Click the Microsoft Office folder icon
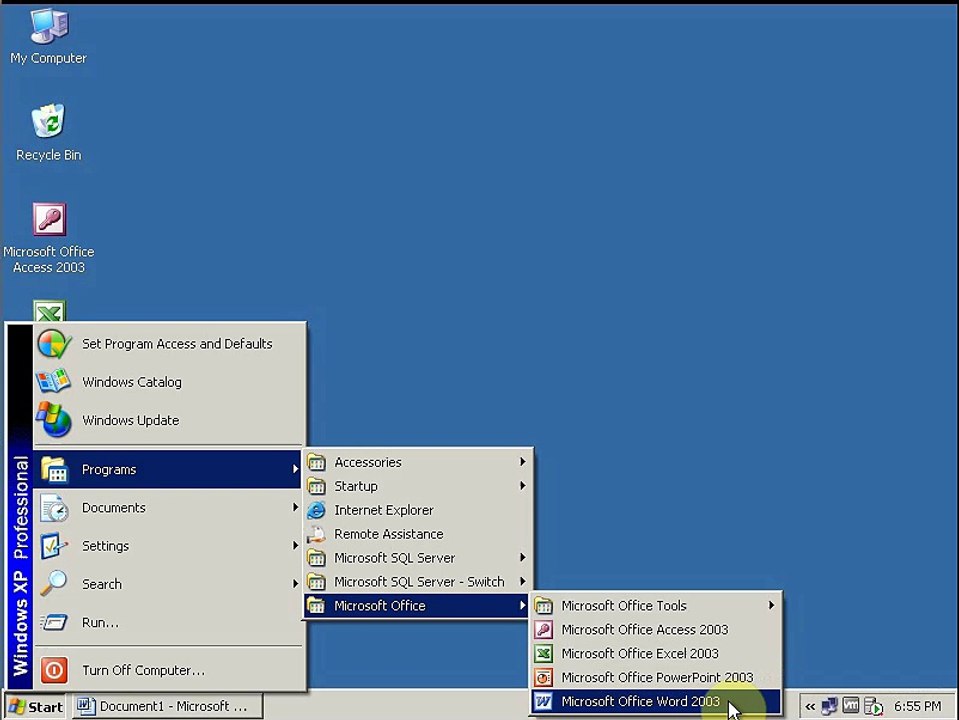The height and width of the screenshot is (720, 959). [x=316, y=606]
